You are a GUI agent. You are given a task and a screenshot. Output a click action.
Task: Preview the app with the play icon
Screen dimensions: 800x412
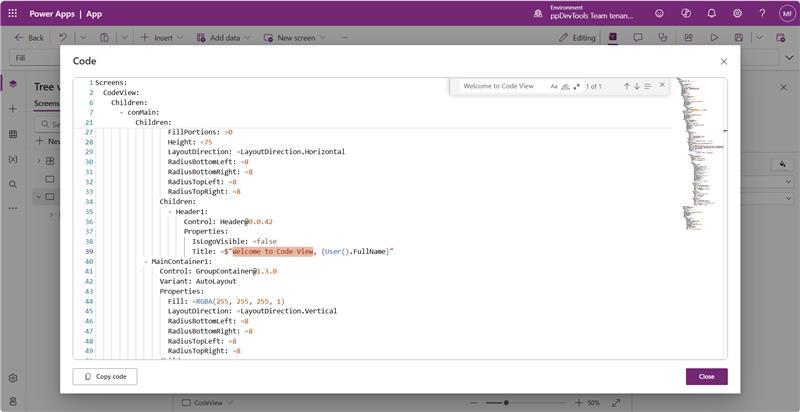coord(714,38)
